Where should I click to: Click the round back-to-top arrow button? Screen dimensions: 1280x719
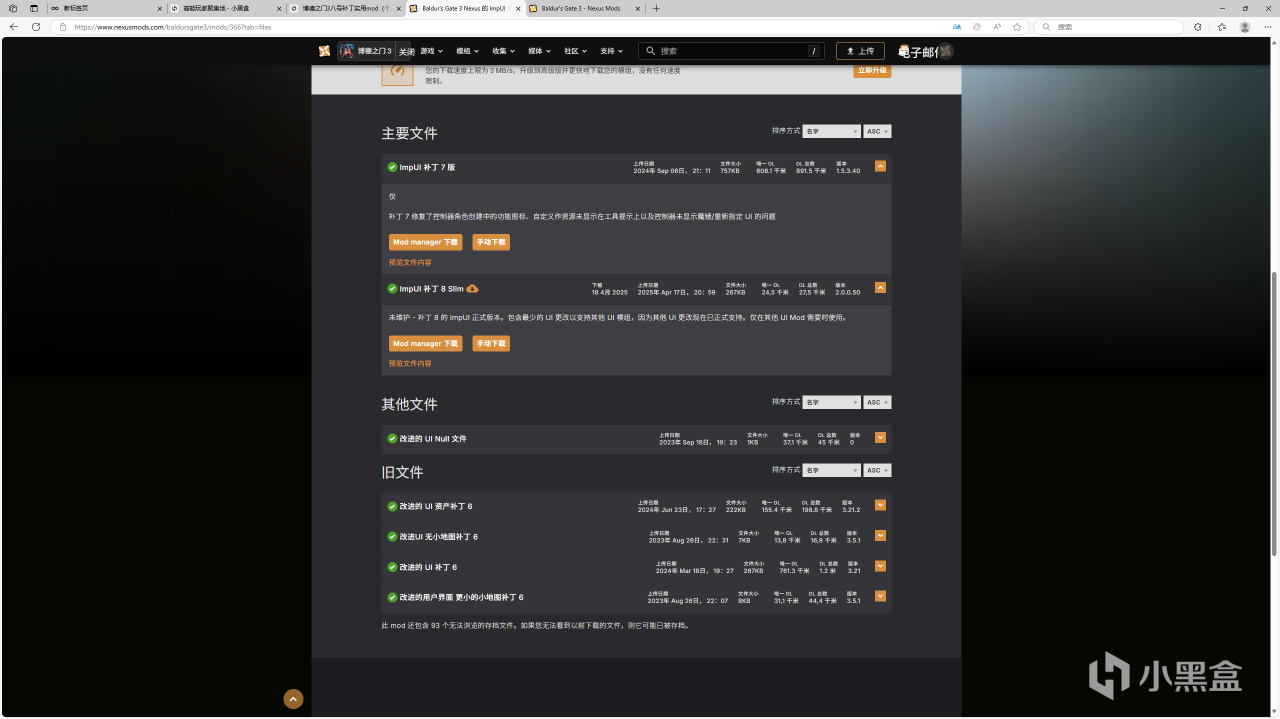pos(293,699)
